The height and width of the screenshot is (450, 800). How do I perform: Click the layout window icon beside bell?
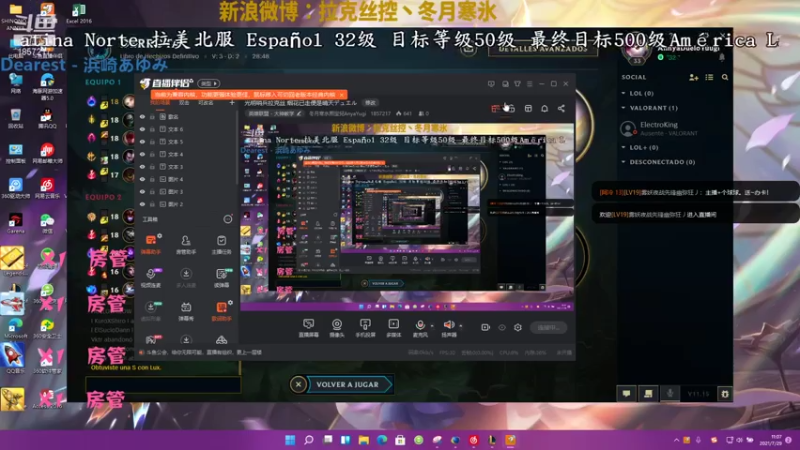528,108
